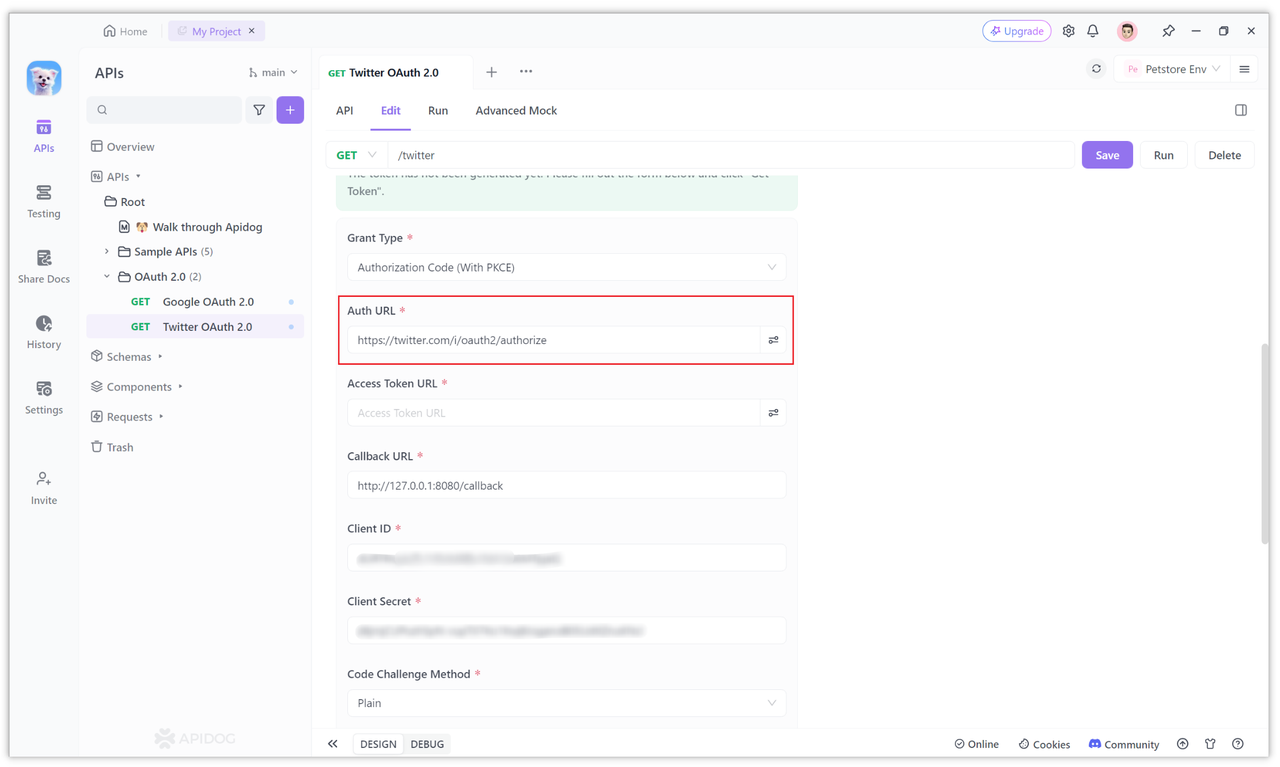Image resolution: width=1280 pixels, height=767 pixels.
Task: Click the upload arrow status icon
Action: 1183,744
